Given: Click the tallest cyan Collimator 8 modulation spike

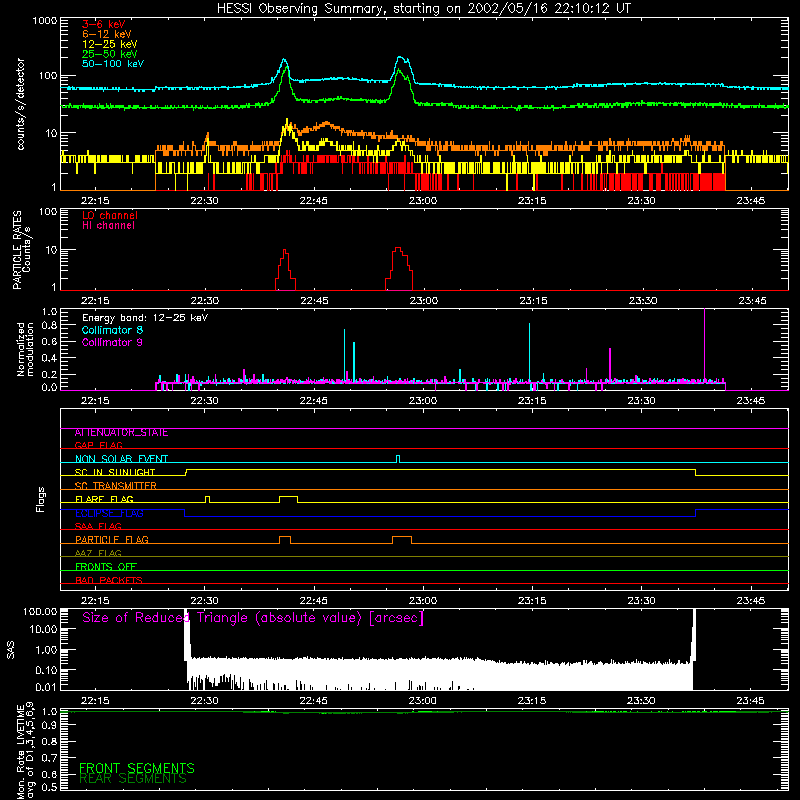Looking at the screenshot, I should (530, 352).
